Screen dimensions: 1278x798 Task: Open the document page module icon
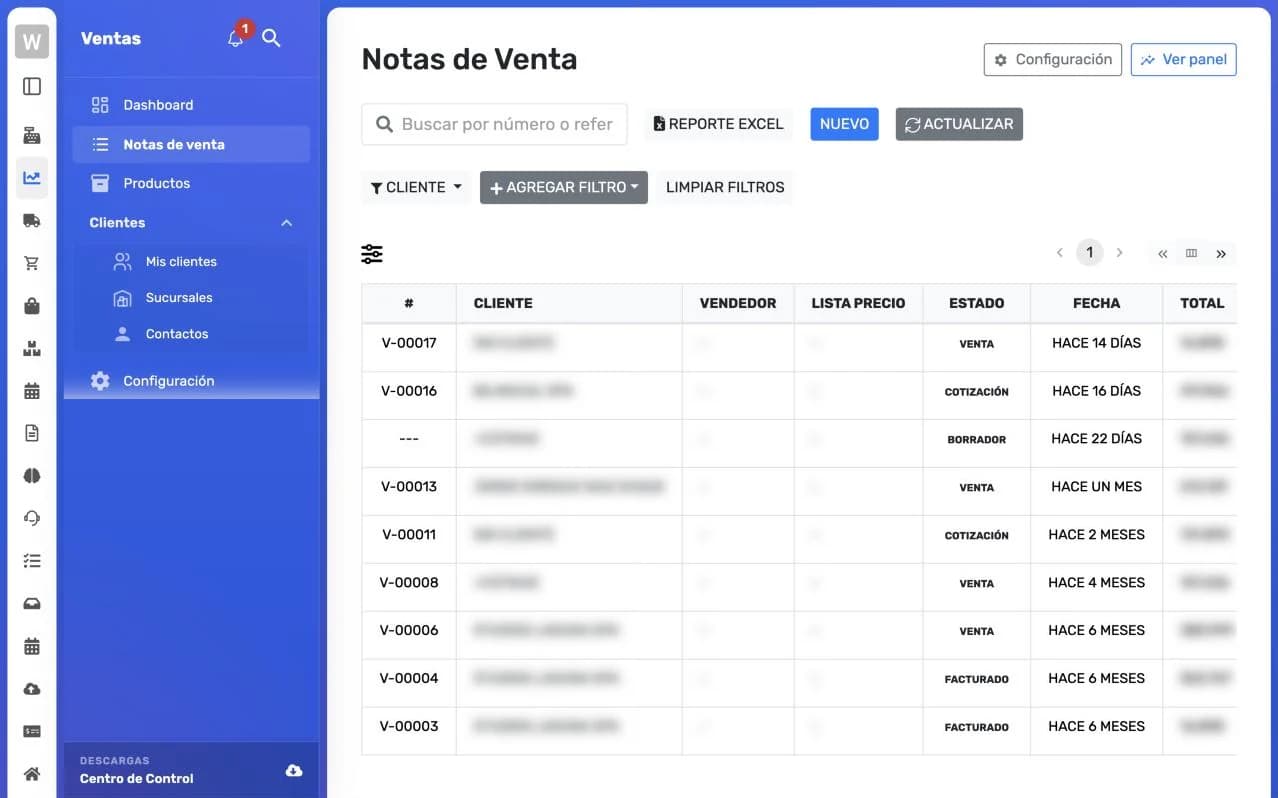click(x=32, y=433)
